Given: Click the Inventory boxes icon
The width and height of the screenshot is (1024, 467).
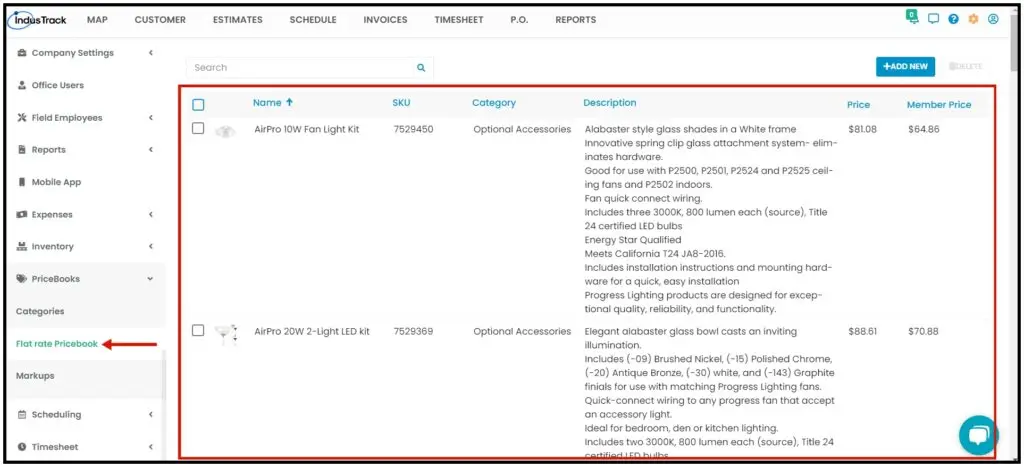Looking at the screenshot, I should (x=22, y=246).
